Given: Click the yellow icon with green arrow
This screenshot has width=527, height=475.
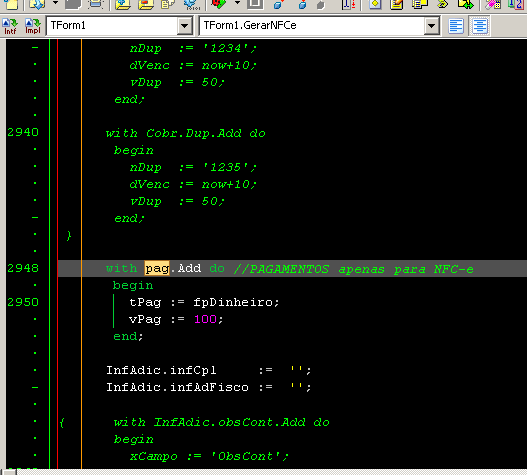Looking at the screenshot, I should coord(465,4).
